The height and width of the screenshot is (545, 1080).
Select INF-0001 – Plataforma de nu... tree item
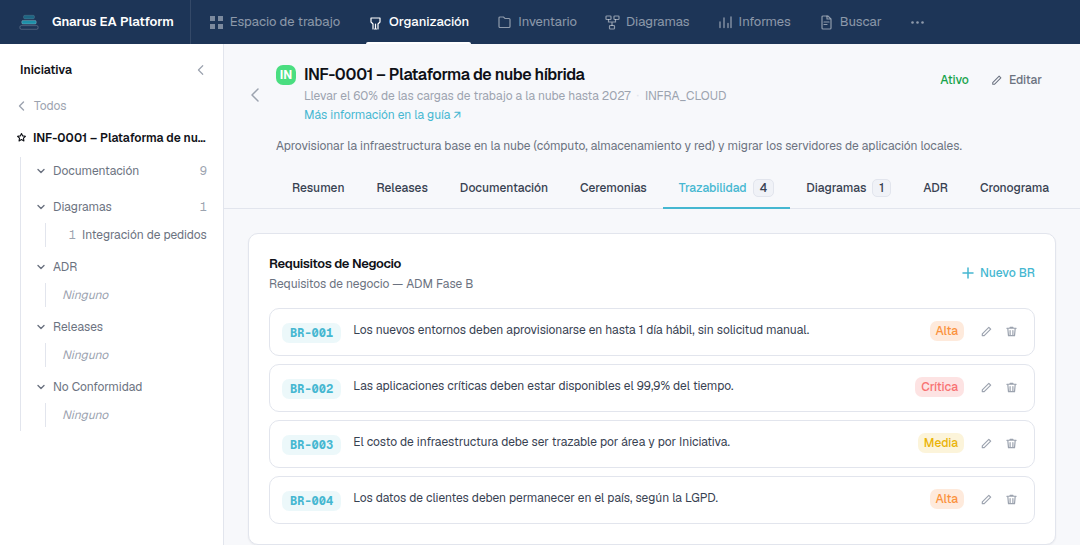pyautogui.click(x=119, y=138)
